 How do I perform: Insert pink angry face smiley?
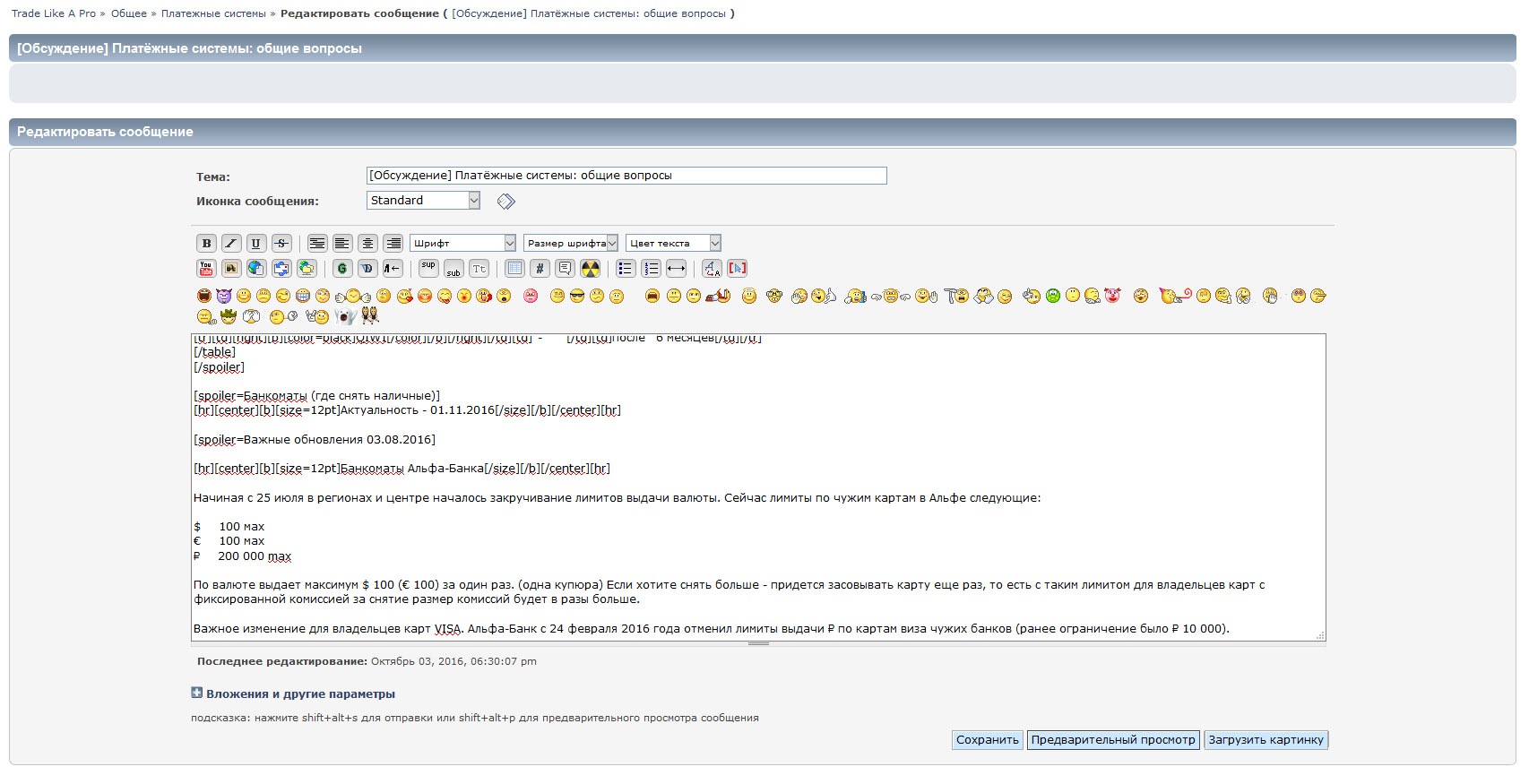[x=531, y=296]
